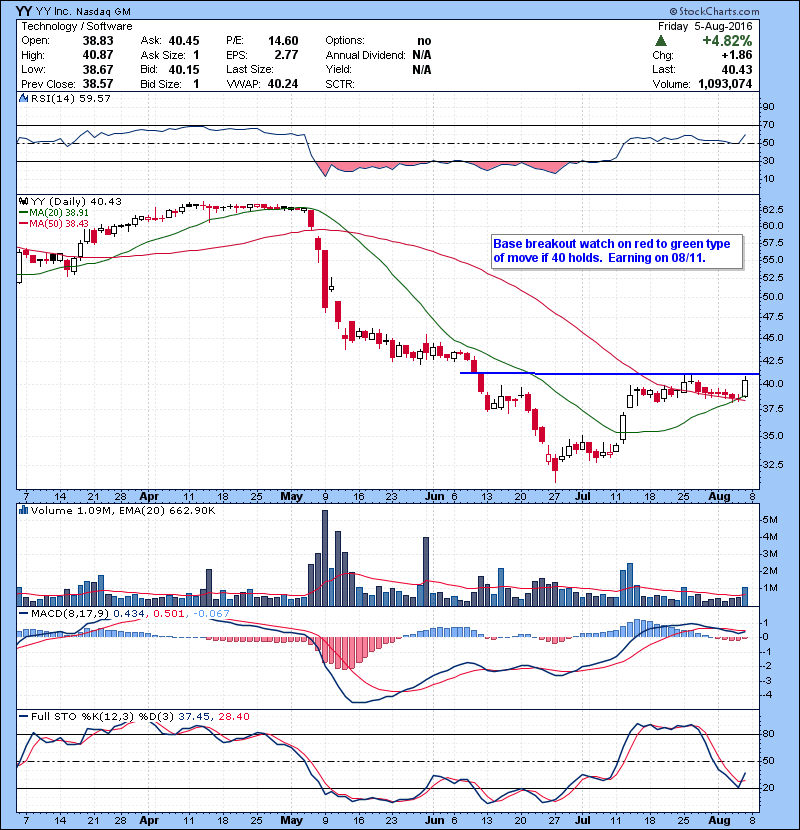Click the +4.82% percent change
This screenshot has width=800, height=830.
pyautogui.click(x=727, y=41)
